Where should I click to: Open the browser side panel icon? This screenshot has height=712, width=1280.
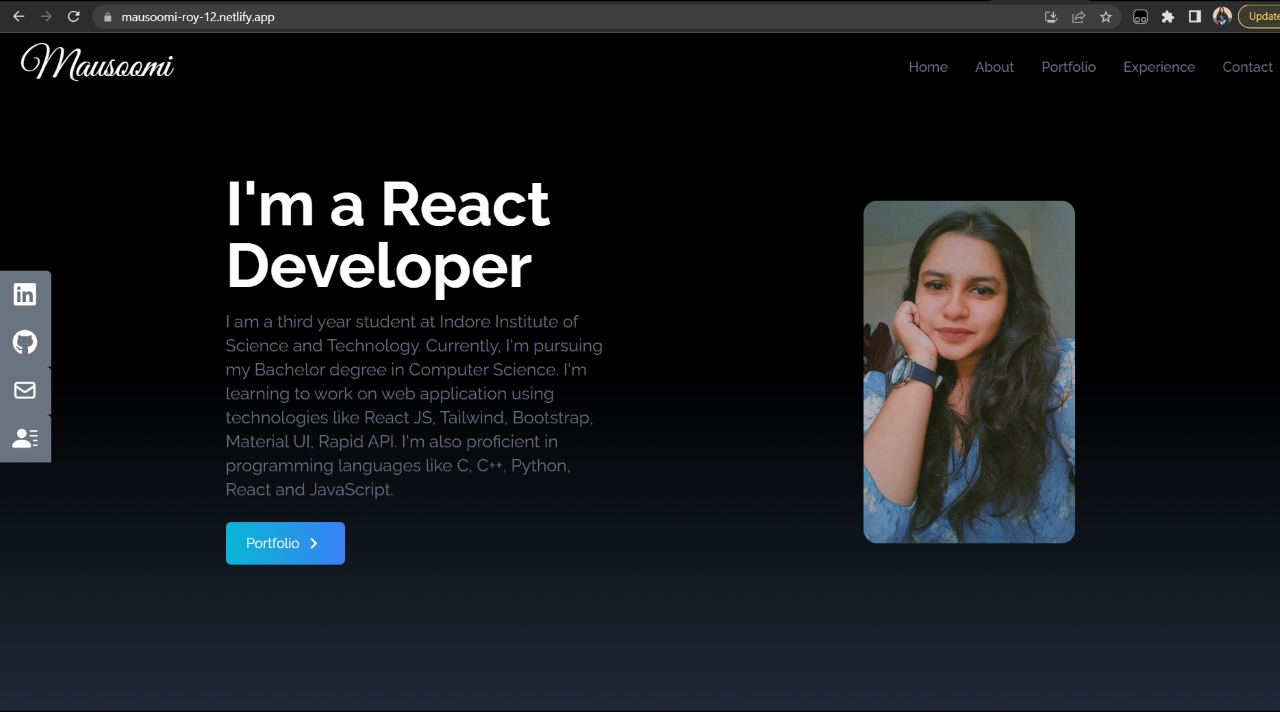point(1194,16)
